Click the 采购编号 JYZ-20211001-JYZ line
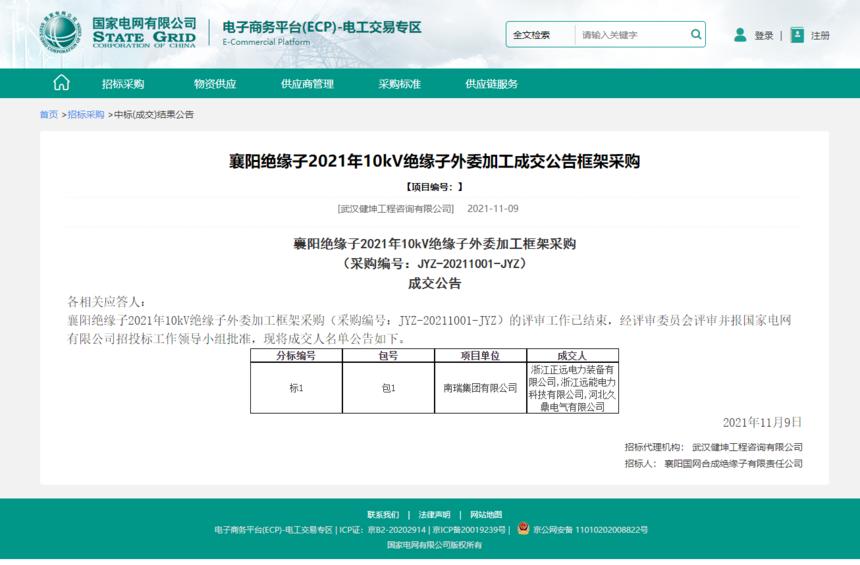Screen dimensions: 860x565 [x=434, y=264]
